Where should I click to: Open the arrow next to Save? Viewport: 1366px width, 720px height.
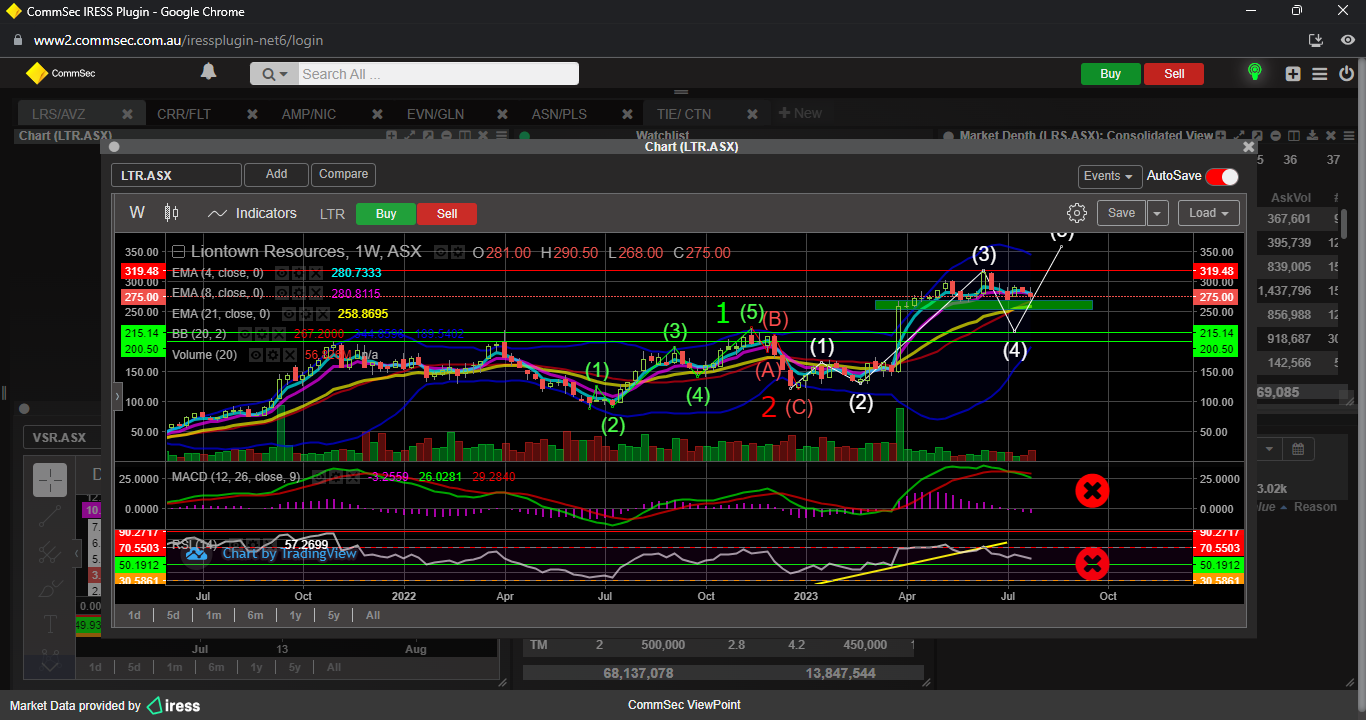pyautogui.click(x=1157, y=213)
